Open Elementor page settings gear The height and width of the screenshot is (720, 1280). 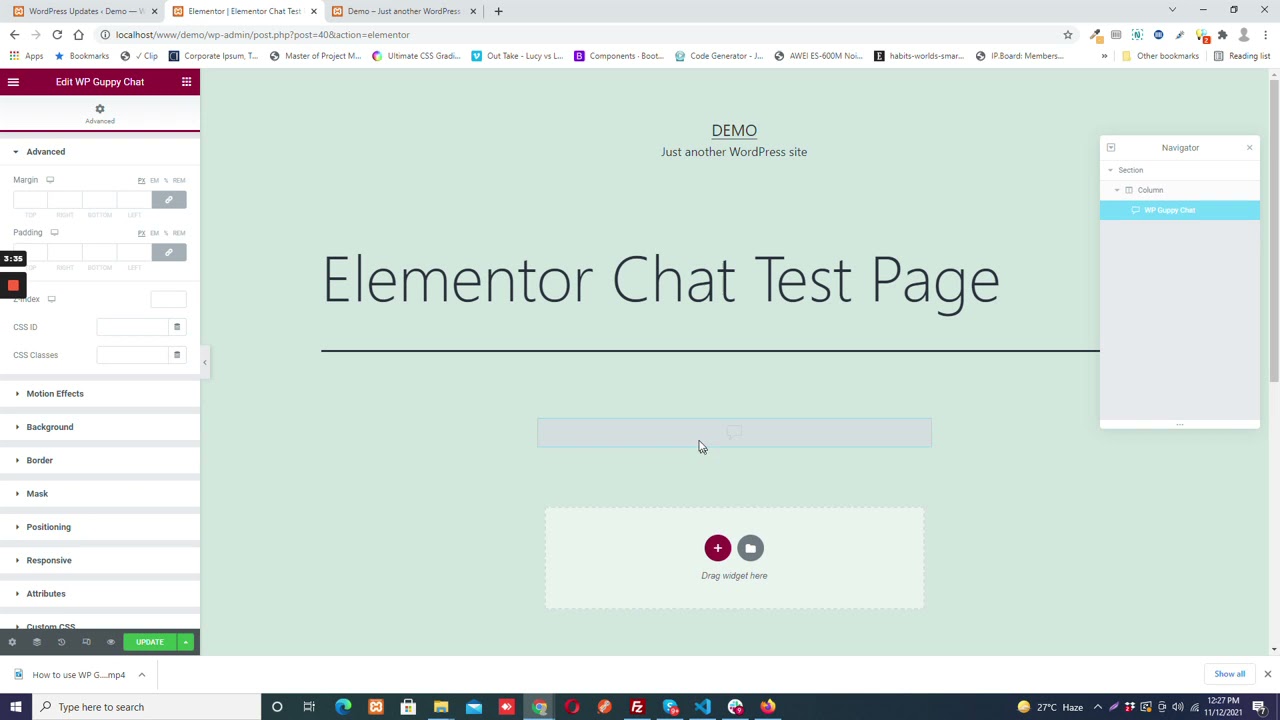[x=12, y=642]
